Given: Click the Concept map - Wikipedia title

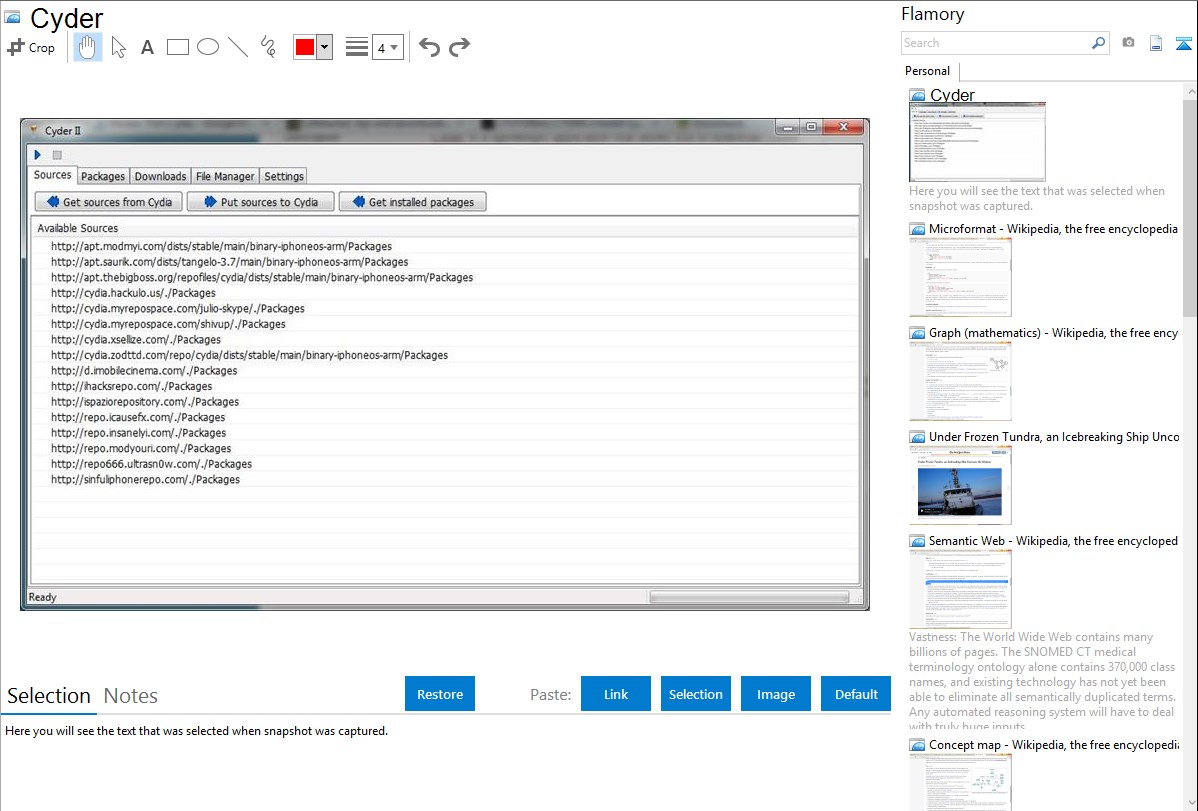Looking at the screenshot, I should pos(1054,744).
